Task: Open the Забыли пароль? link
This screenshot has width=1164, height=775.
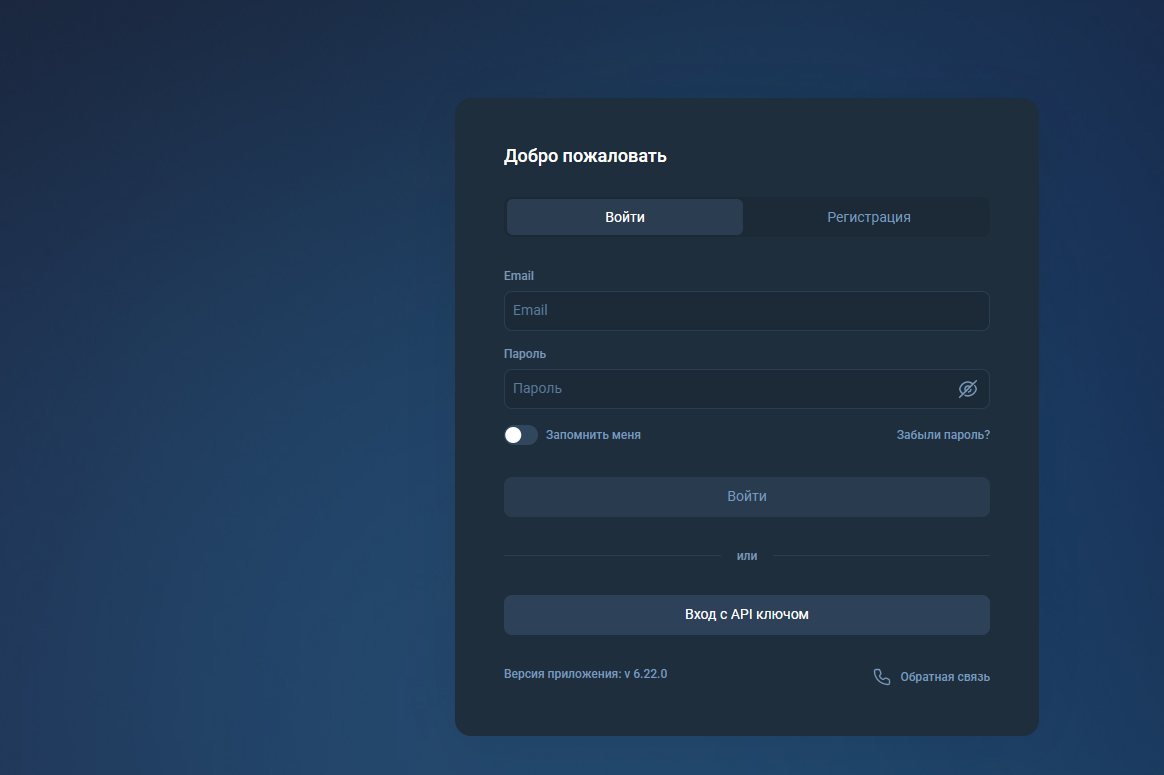Action: pyautogui.click(x=943, y=435)
